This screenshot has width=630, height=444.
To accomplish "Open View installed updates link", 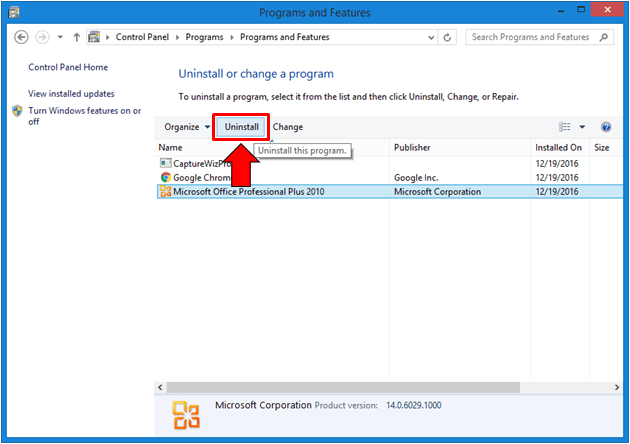I will (71, 94).
